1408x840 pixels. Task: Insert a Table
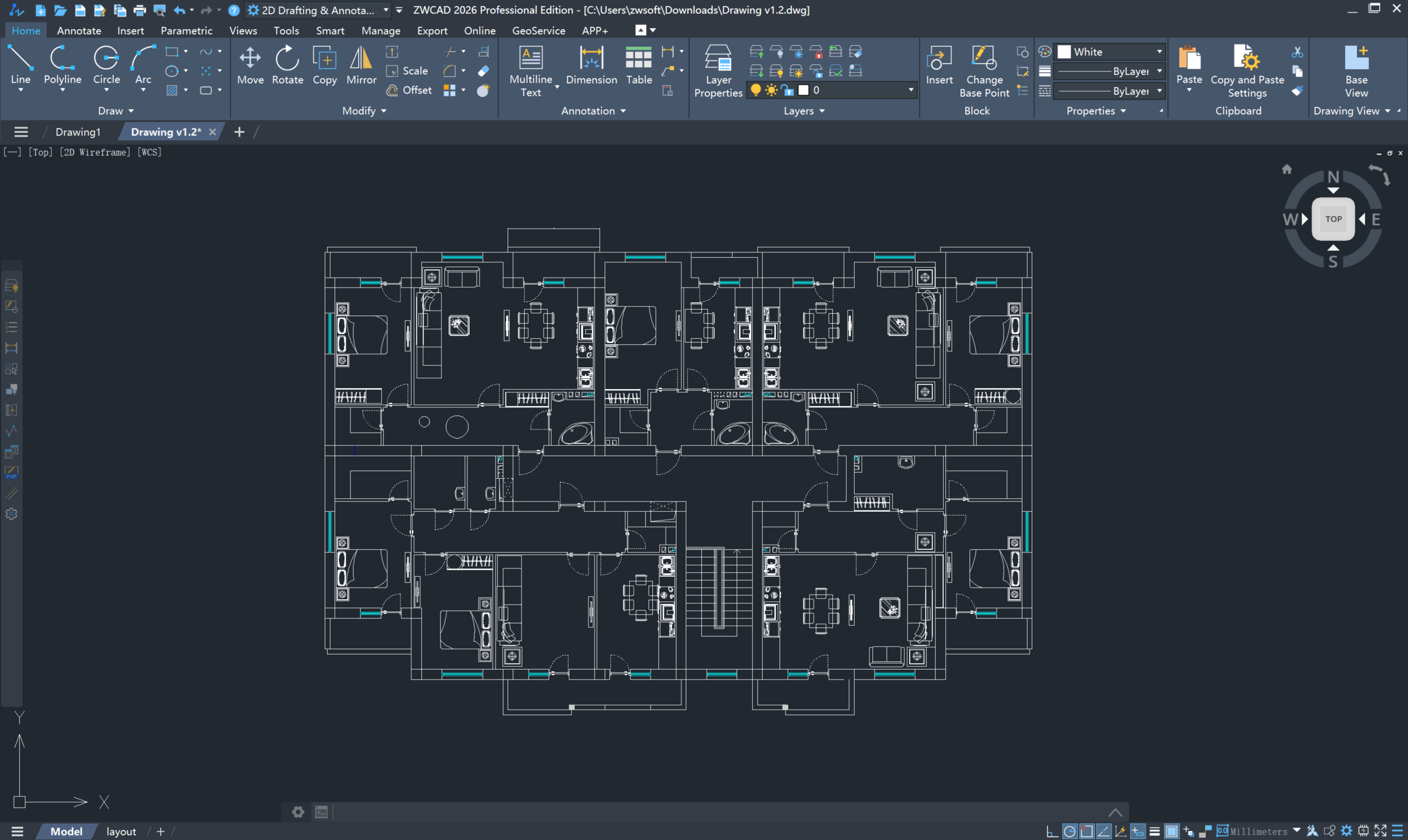click(639, 64)
